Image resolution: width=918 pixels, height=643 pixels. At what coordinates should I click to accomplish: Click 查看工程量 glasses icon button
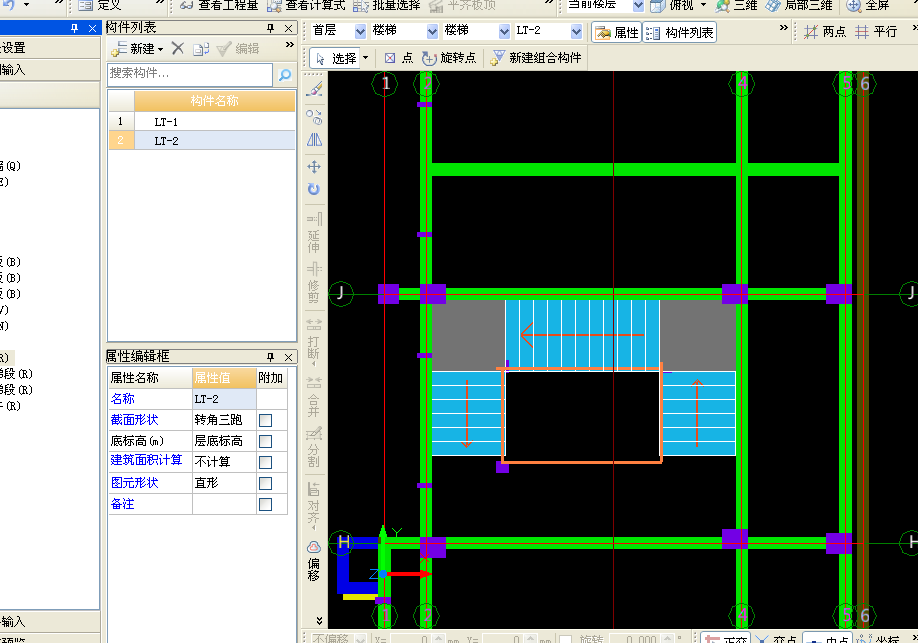pos(219,5)
